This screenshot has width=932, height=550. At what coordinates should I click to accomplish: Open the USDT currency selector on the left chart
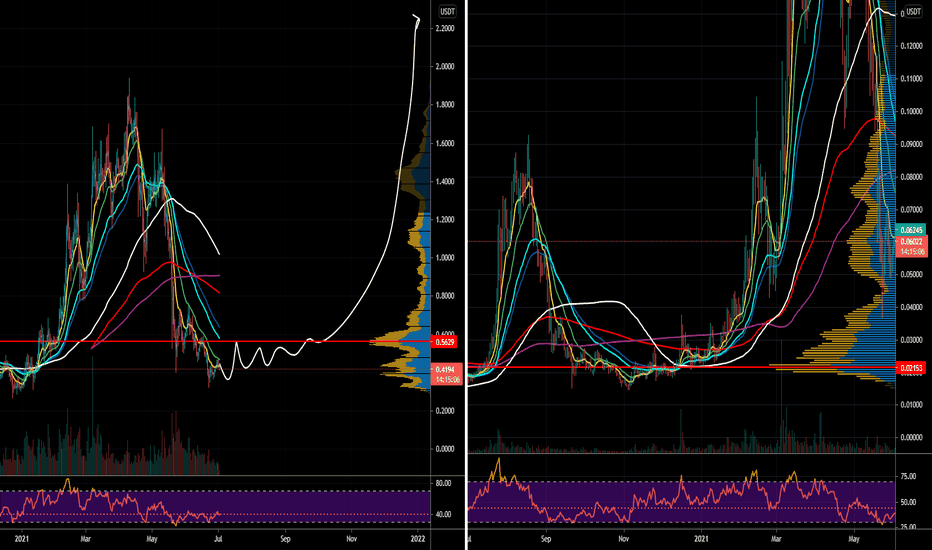[447, 11]
